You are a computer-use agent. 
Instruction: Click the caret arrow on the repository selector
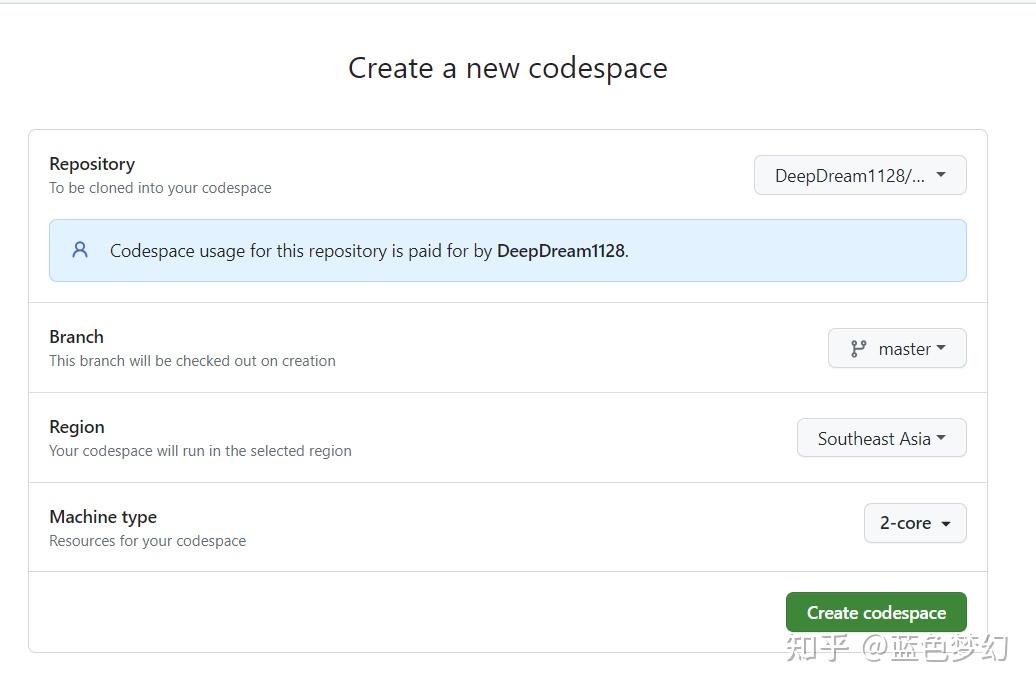940,175
